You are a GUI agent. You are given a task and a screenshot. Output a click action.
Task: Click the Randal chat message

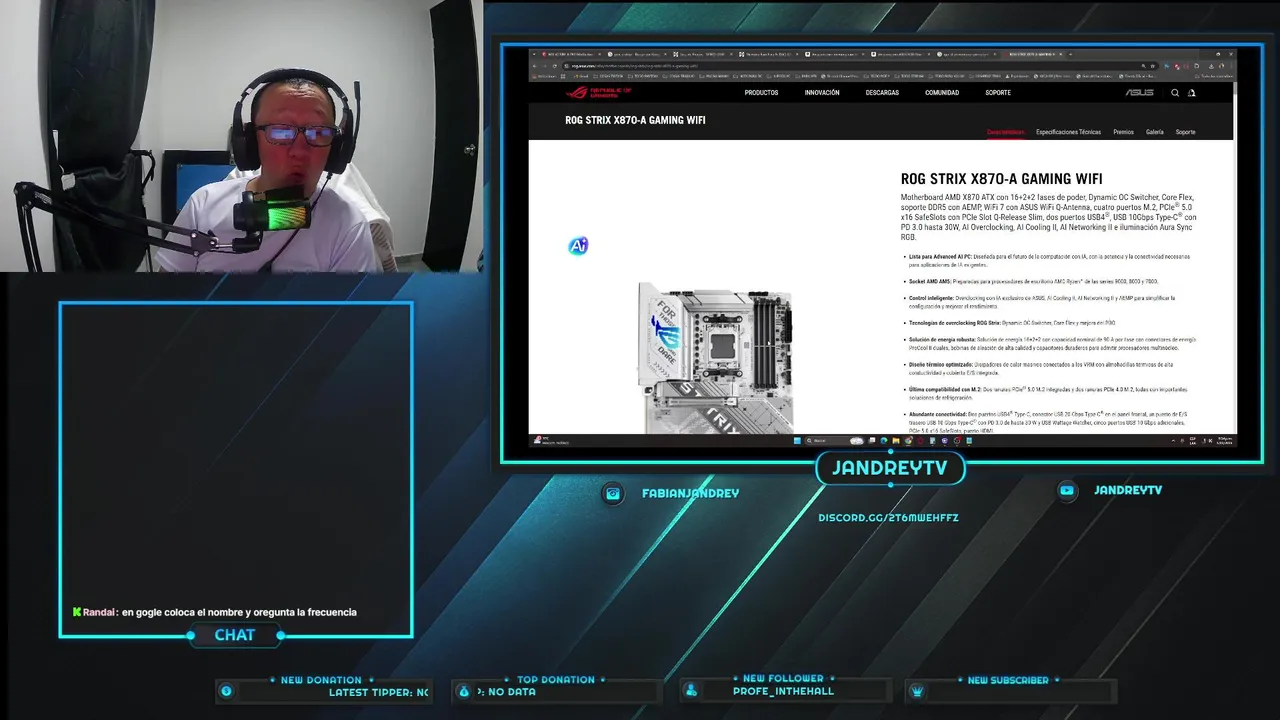(215, 612)
